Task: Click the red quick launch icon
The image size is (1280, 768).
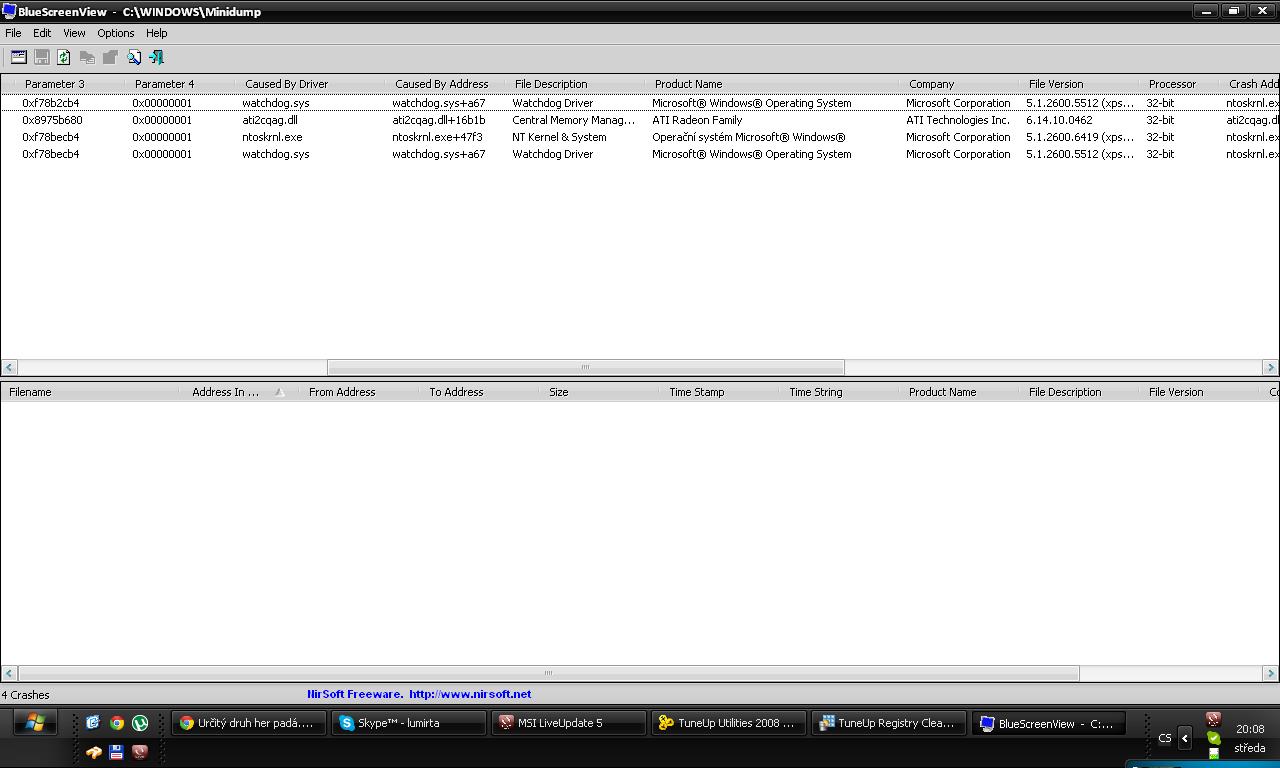Action: [140, 751]
